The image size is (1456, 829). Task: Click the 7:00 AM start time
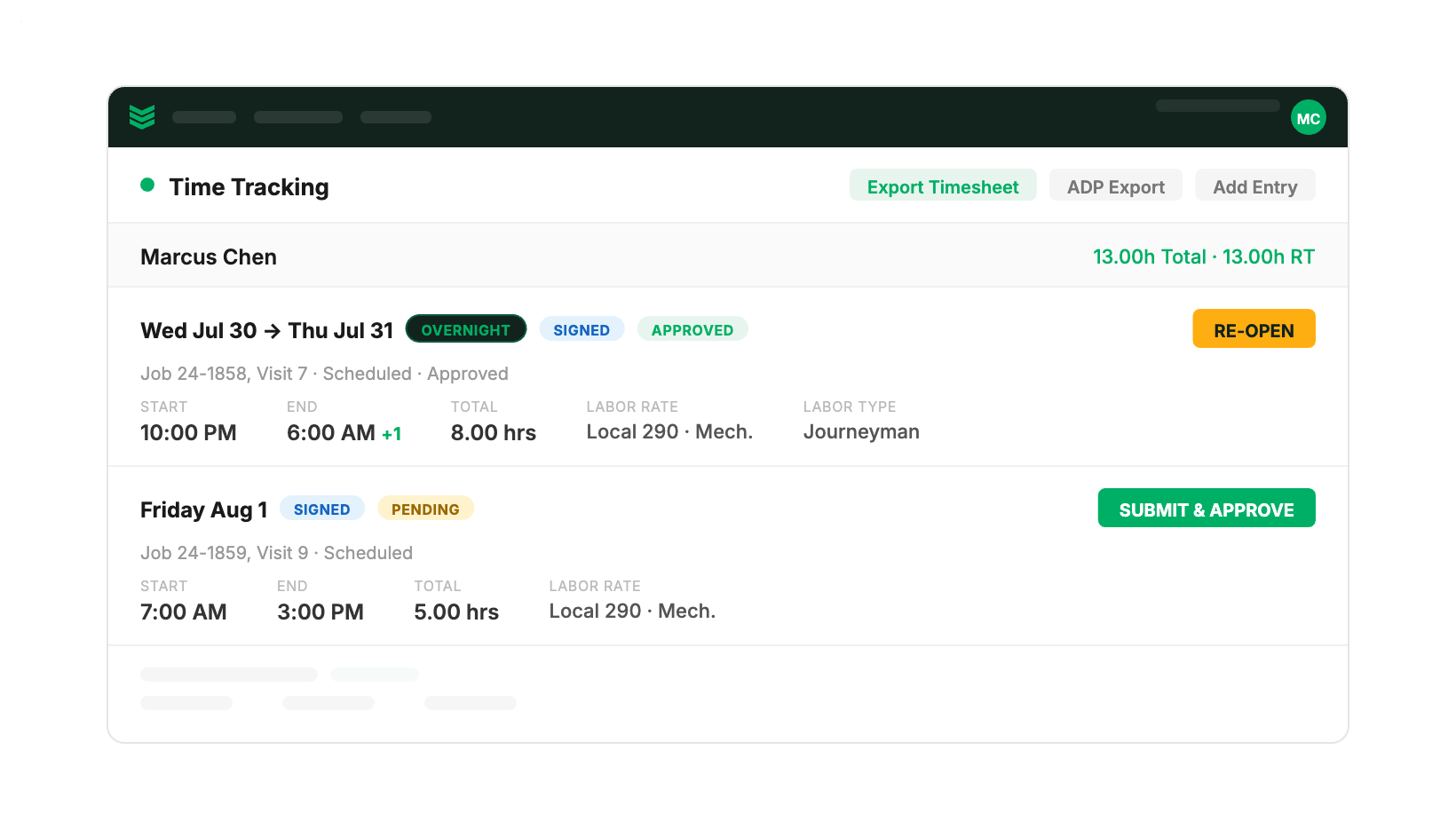click(x=183, y=612)
